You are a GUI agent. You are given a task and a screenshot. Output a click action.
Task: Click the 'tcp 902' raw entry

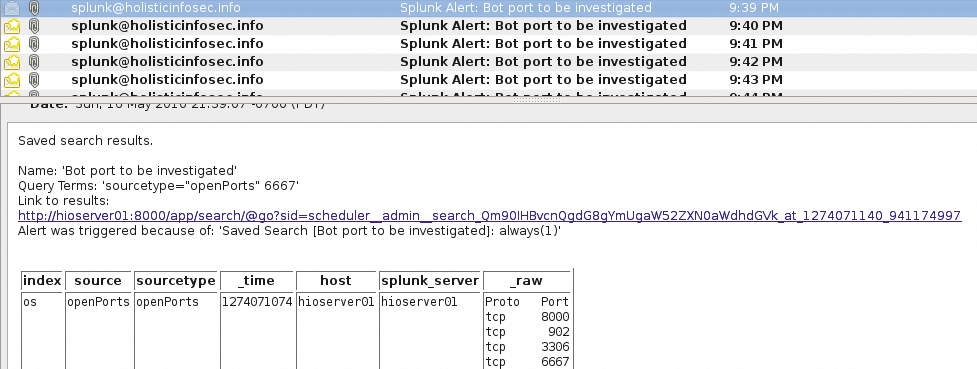(527, 332)
